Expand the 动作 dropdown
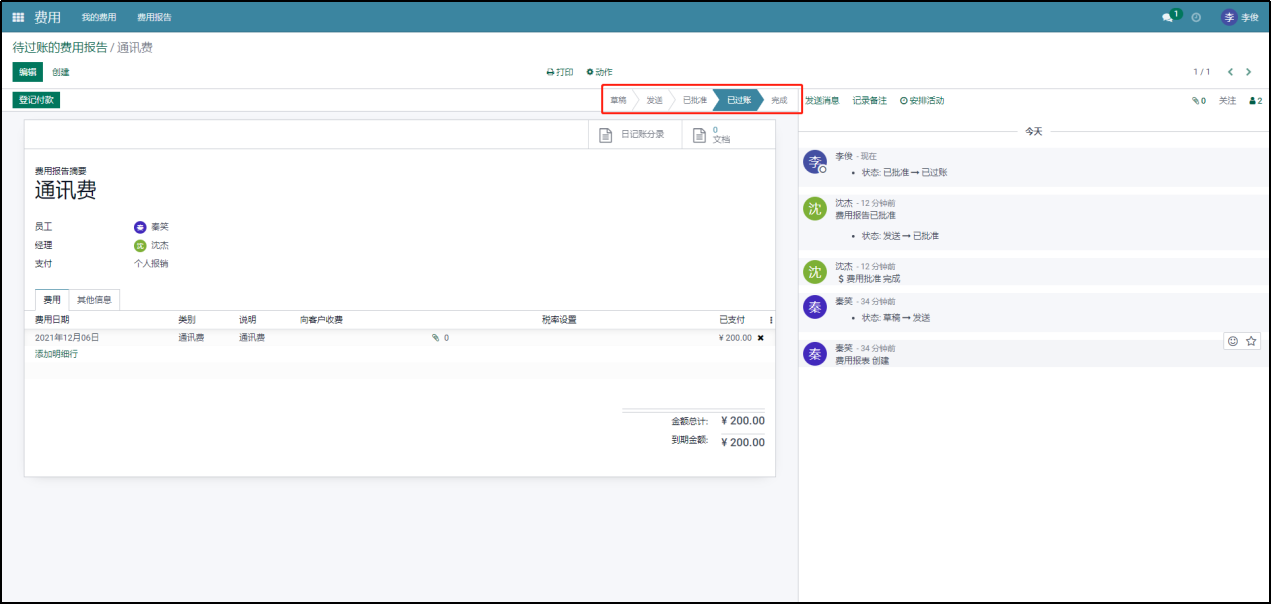Screen dimensions: 1271x605 [x=599, y=72]
